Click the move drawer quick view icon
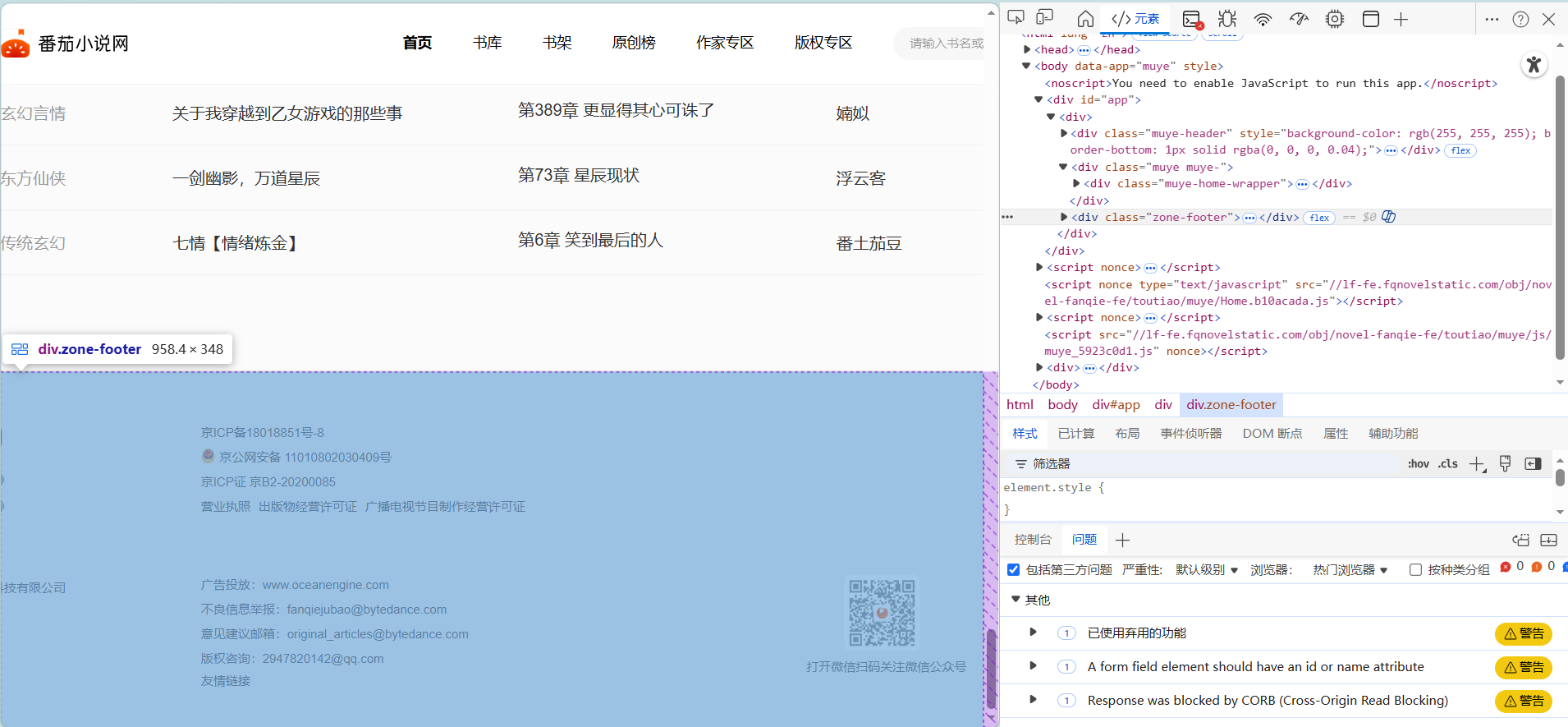Screen dimensions: 1568x727 click(x=1521, y=540)
